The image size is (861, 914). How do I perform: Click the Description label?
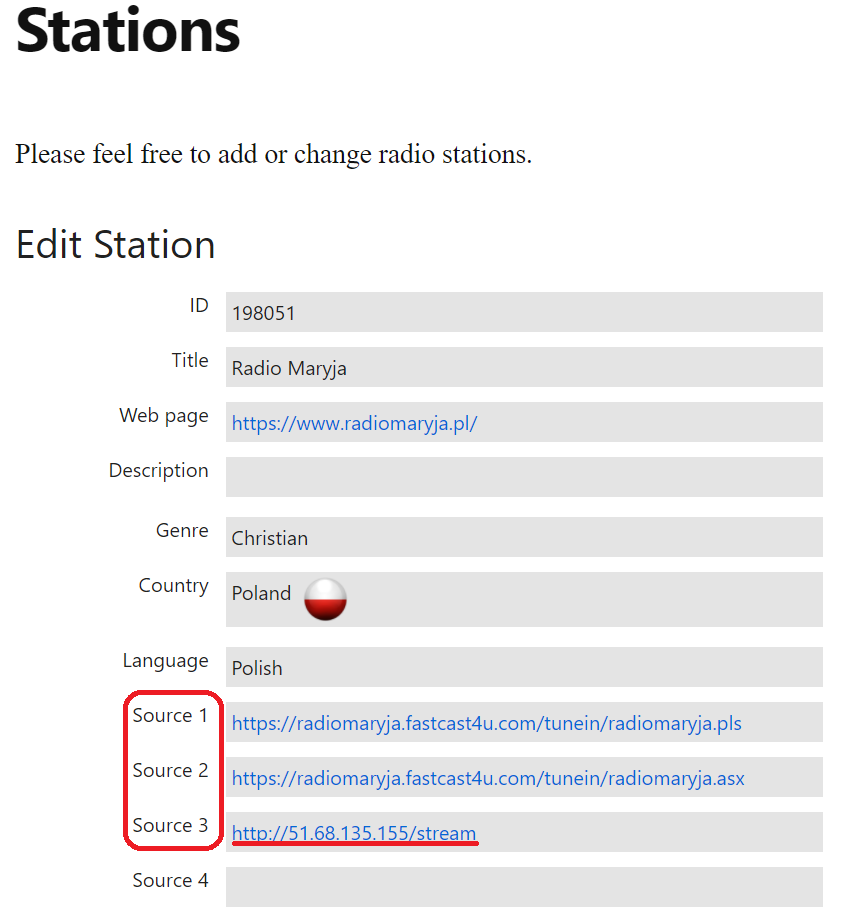pyautogui.click(x=159, y=470)
